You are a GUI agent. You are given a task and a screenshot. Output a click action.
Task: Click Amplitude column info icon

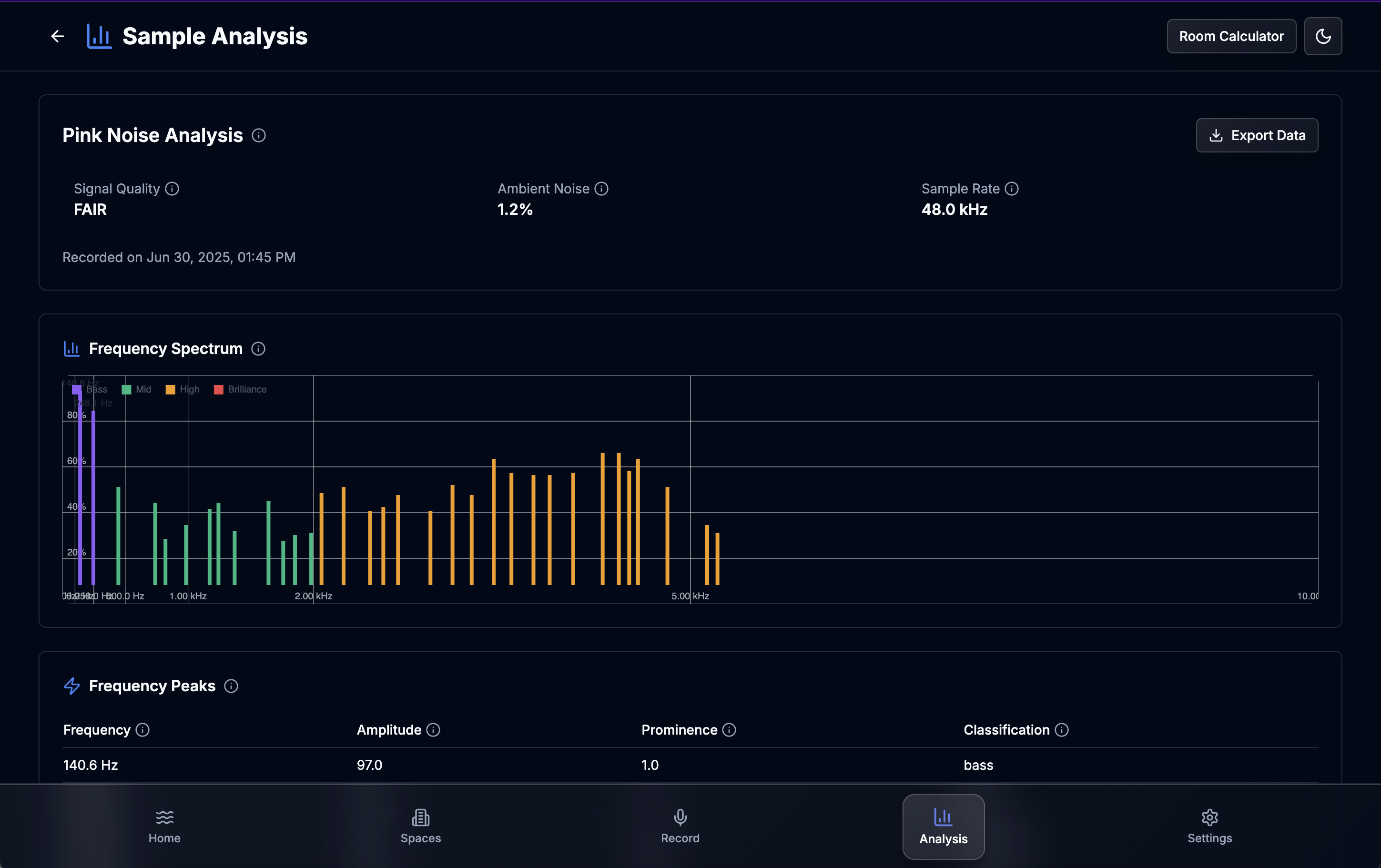[434, 730]
